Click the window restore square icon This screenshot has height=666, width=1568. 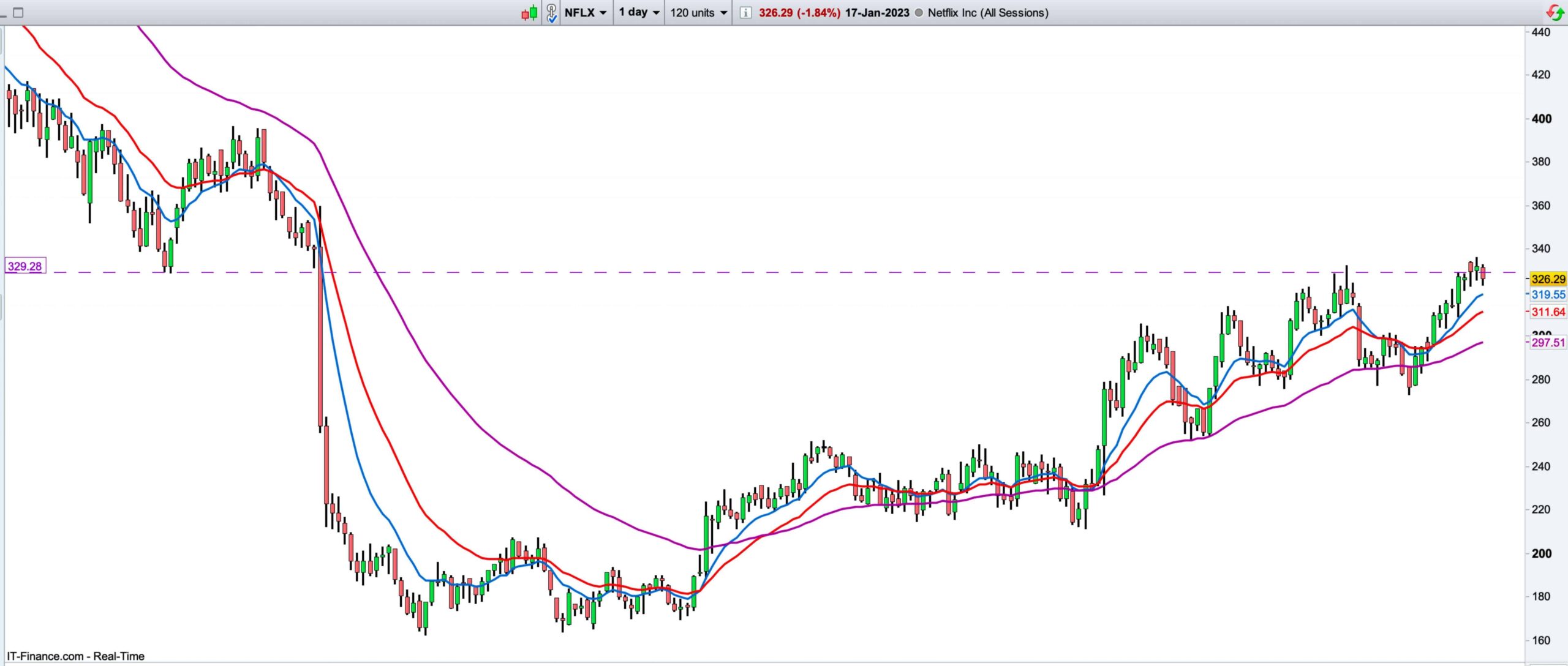pyautogui.click(x=18, y=12)
